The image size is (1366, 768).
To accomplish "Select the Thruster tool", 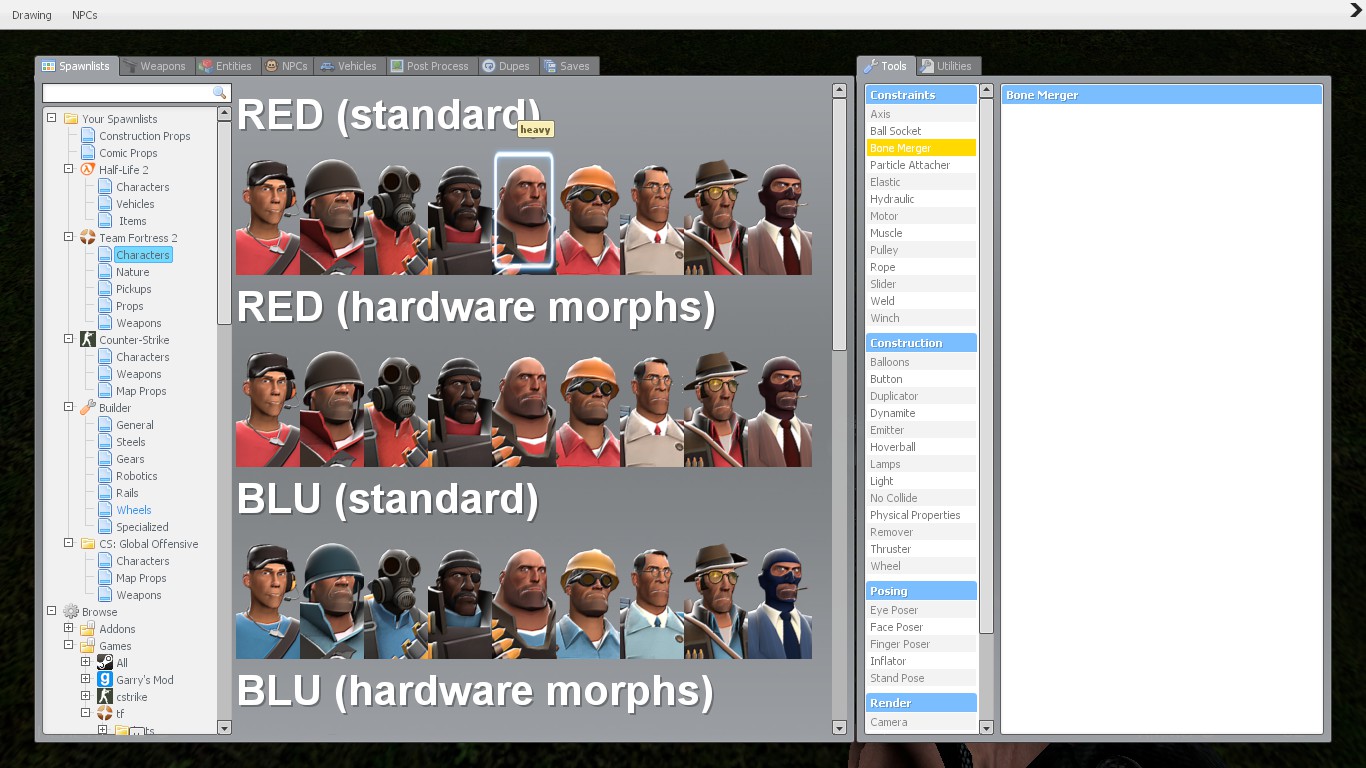I will click(x=921, y=549).
